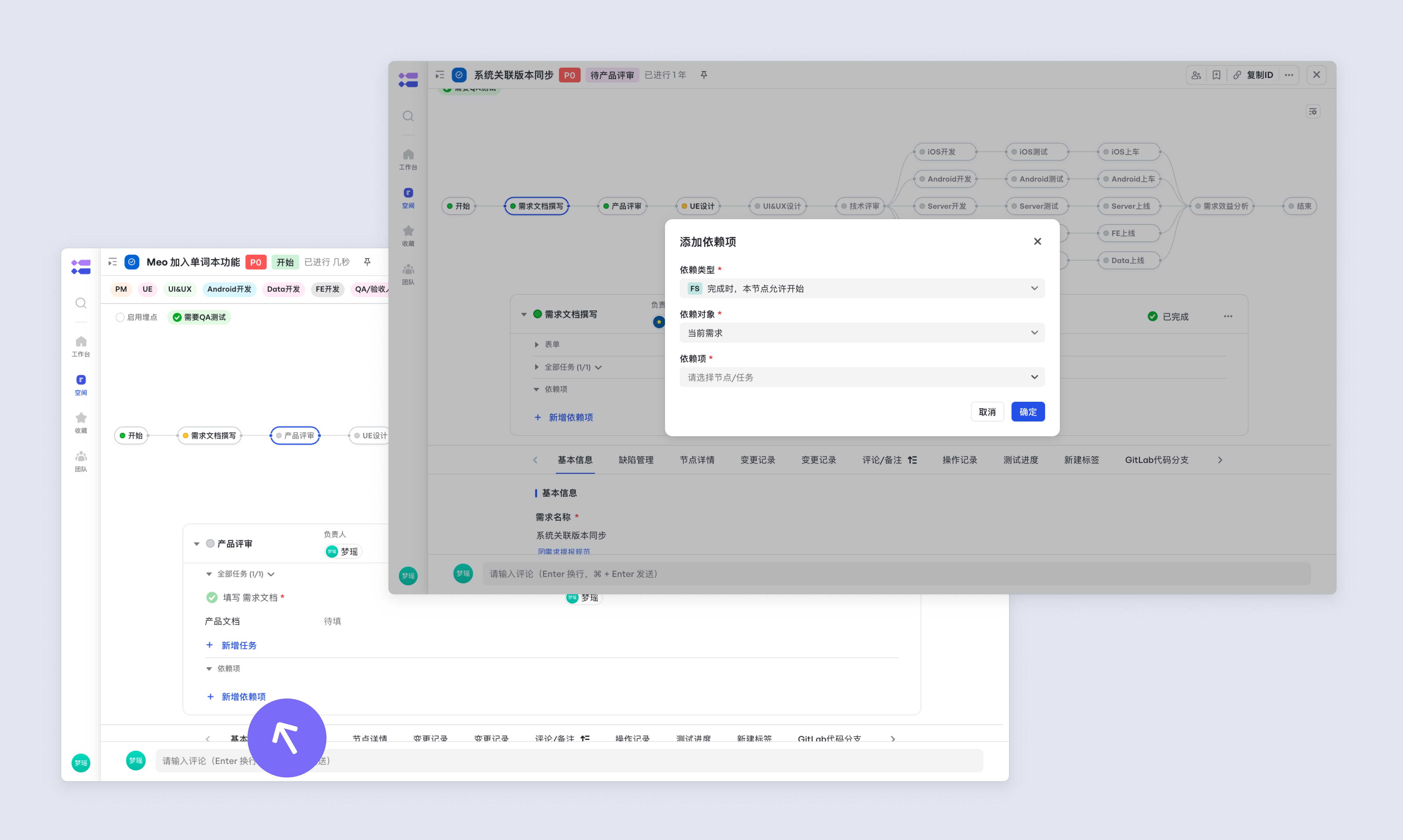Click the 梦瑶 avatar at front window sidebar bottom

click(x=408, y=576)
